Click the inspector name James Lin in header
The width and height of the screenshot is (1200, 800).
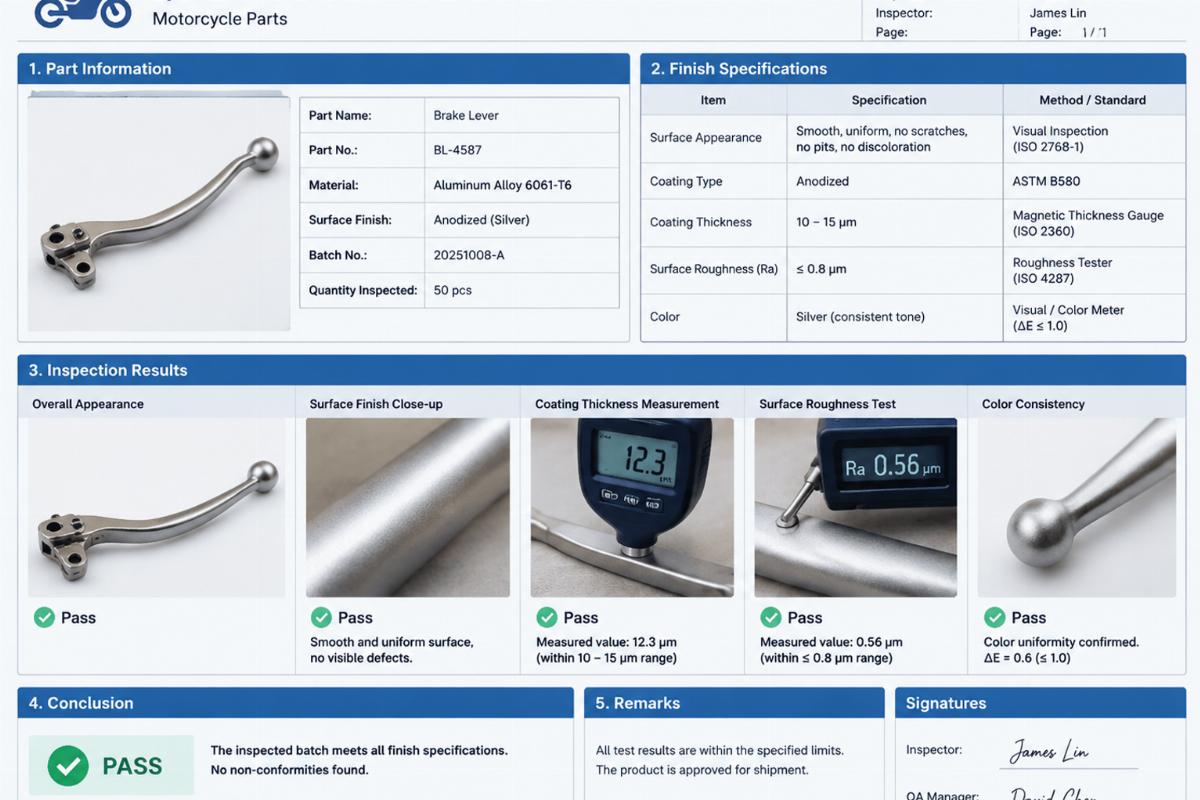(x=1056, y=13)
